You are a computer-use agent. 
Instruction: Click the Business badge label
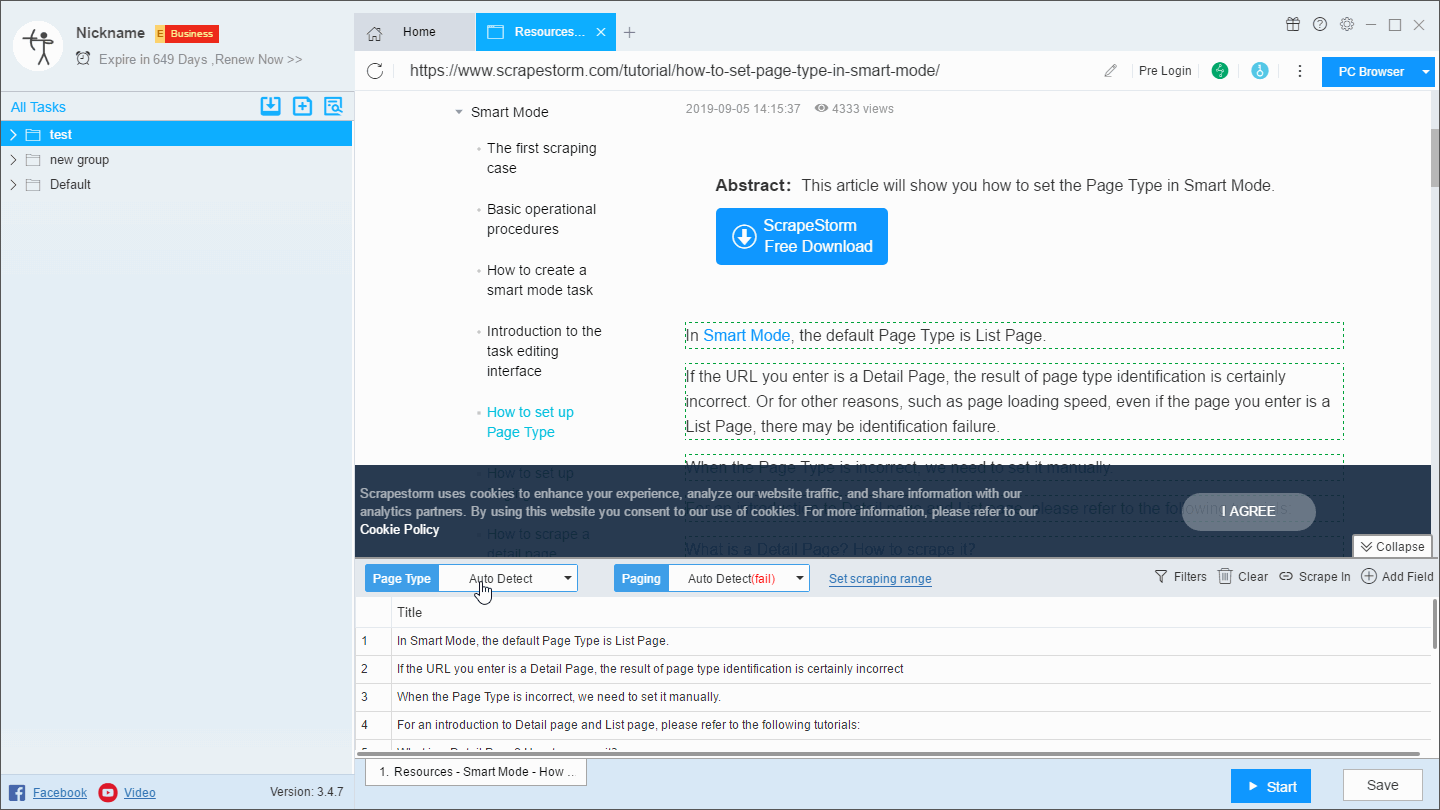[x=186, y=34]
